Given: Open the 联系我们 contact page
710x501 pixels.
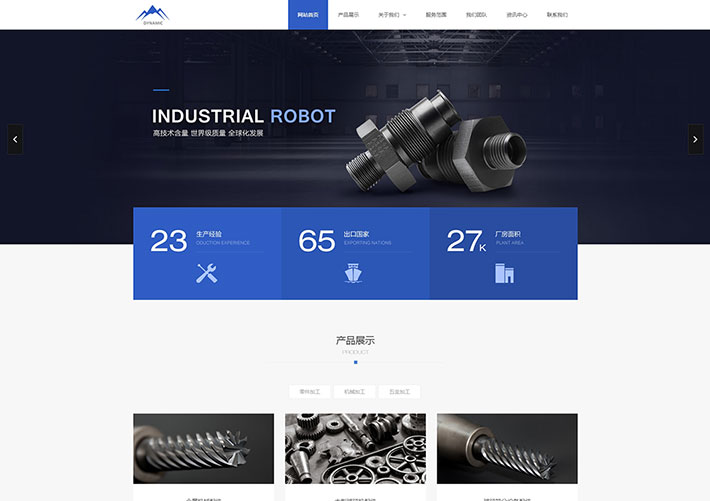Looking at the screenshot, I should coord(557,15).
